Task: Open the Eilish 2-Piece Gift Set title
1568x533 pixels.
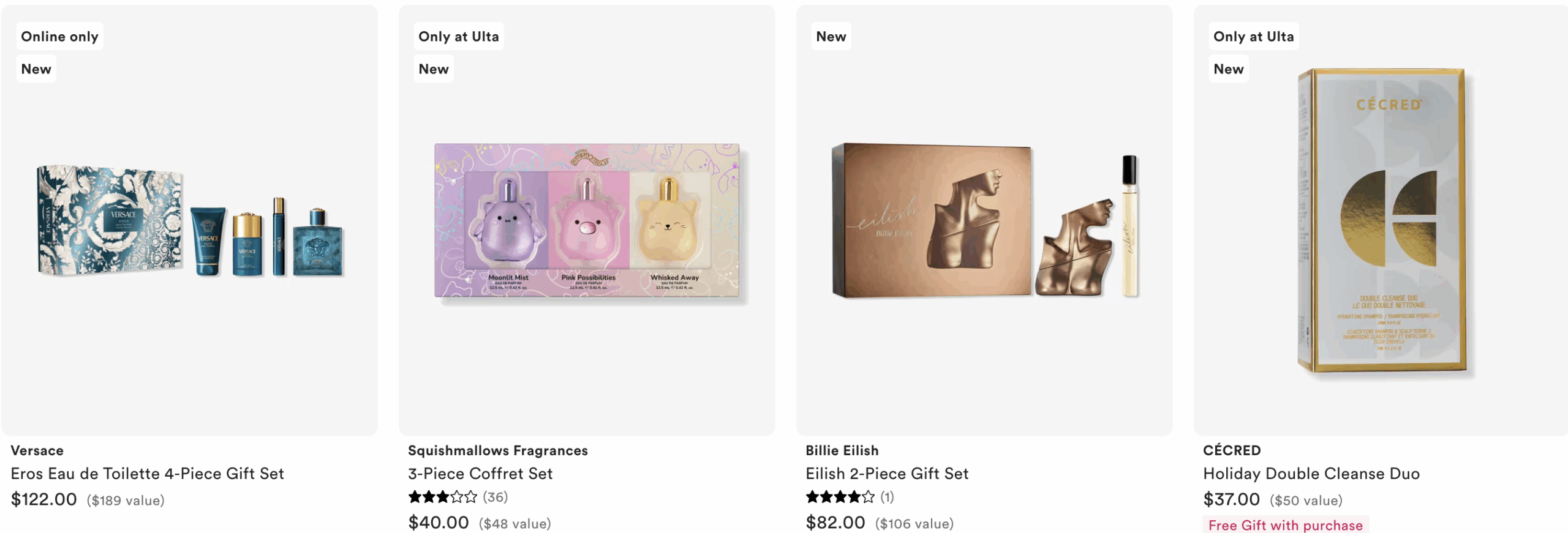Action: [x=887, y=474]
